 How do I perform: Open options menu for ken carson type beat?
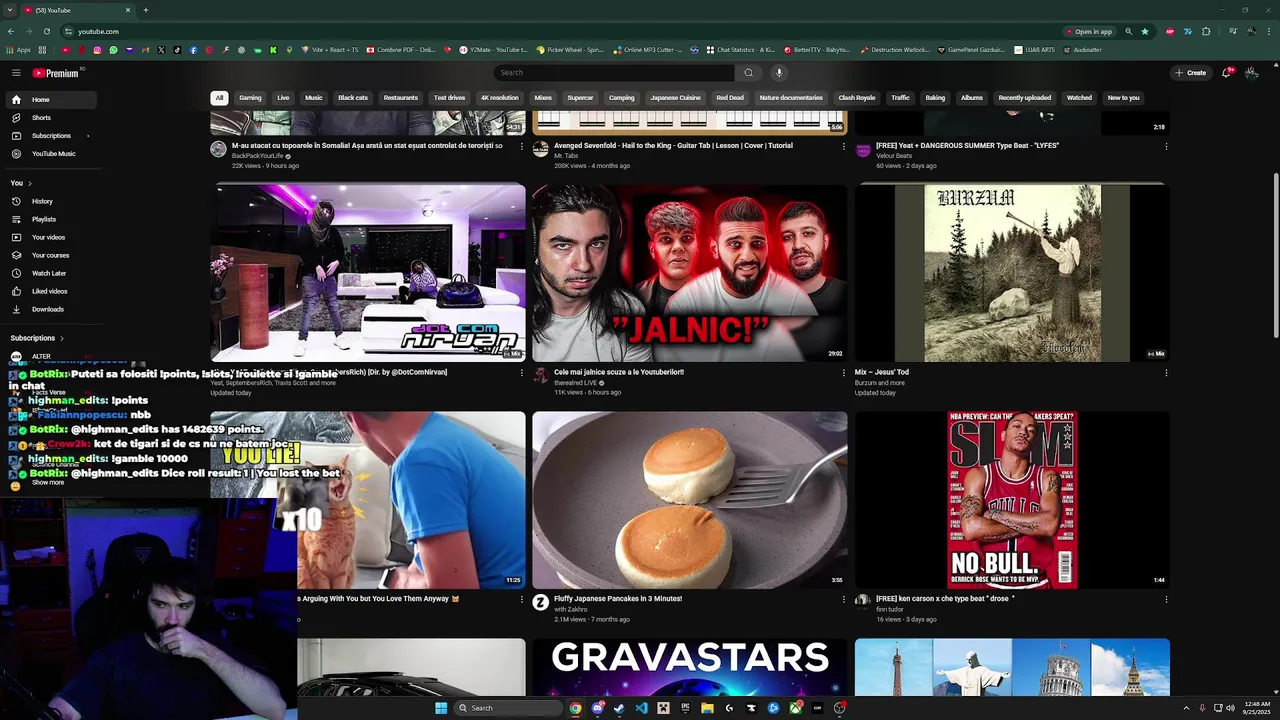pos(1166,600)
